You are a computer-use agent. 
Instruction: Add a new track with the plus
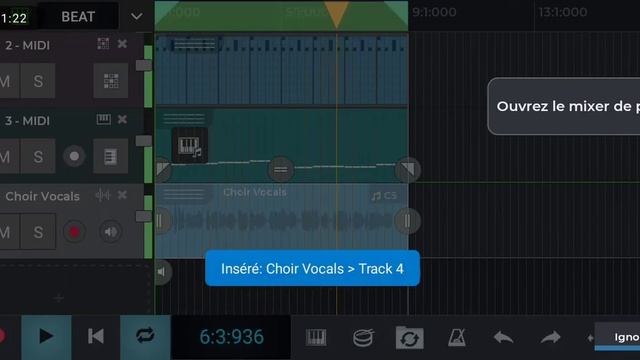point(59,298)
